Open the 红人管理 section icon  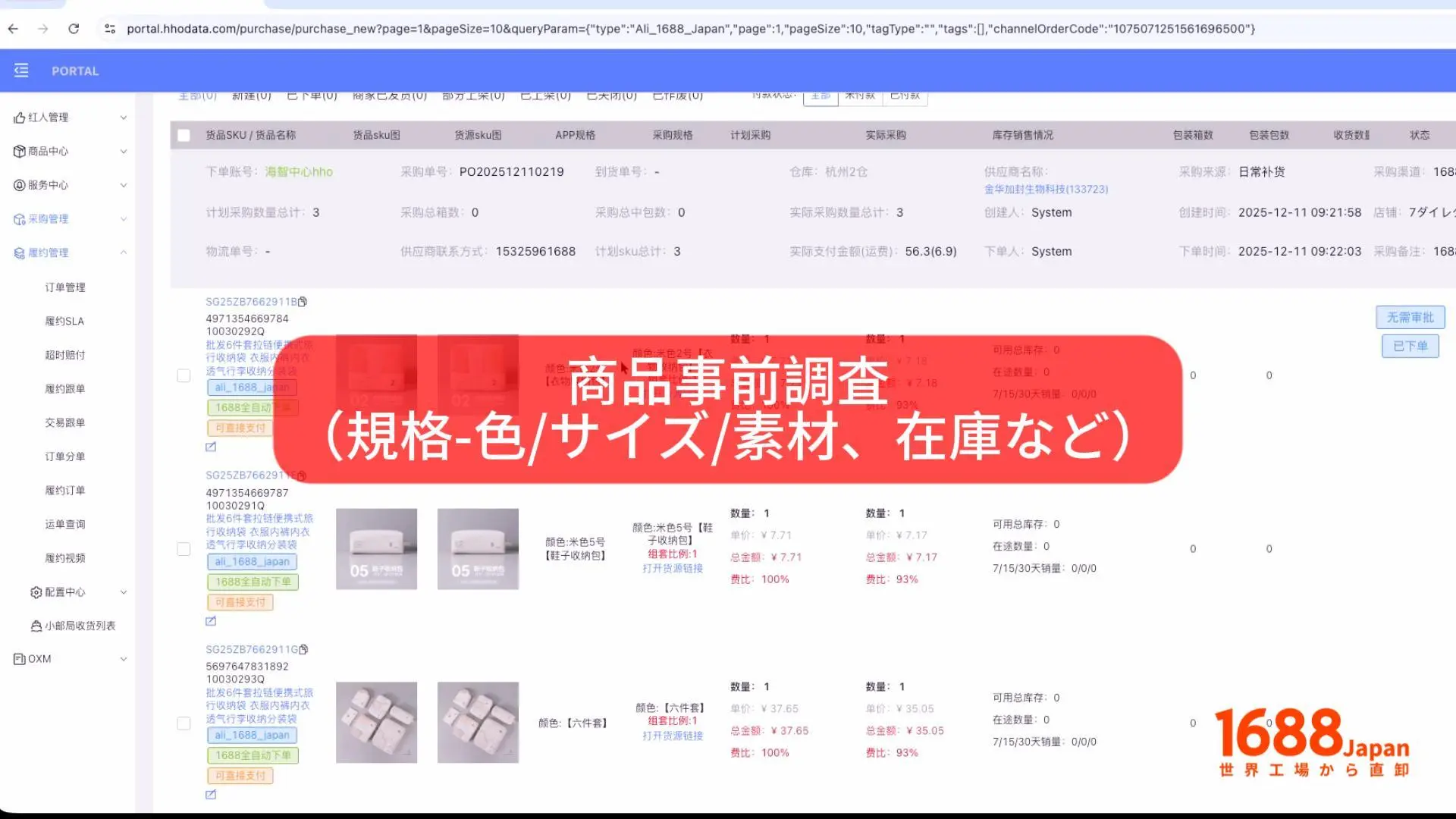coord(19,117)
